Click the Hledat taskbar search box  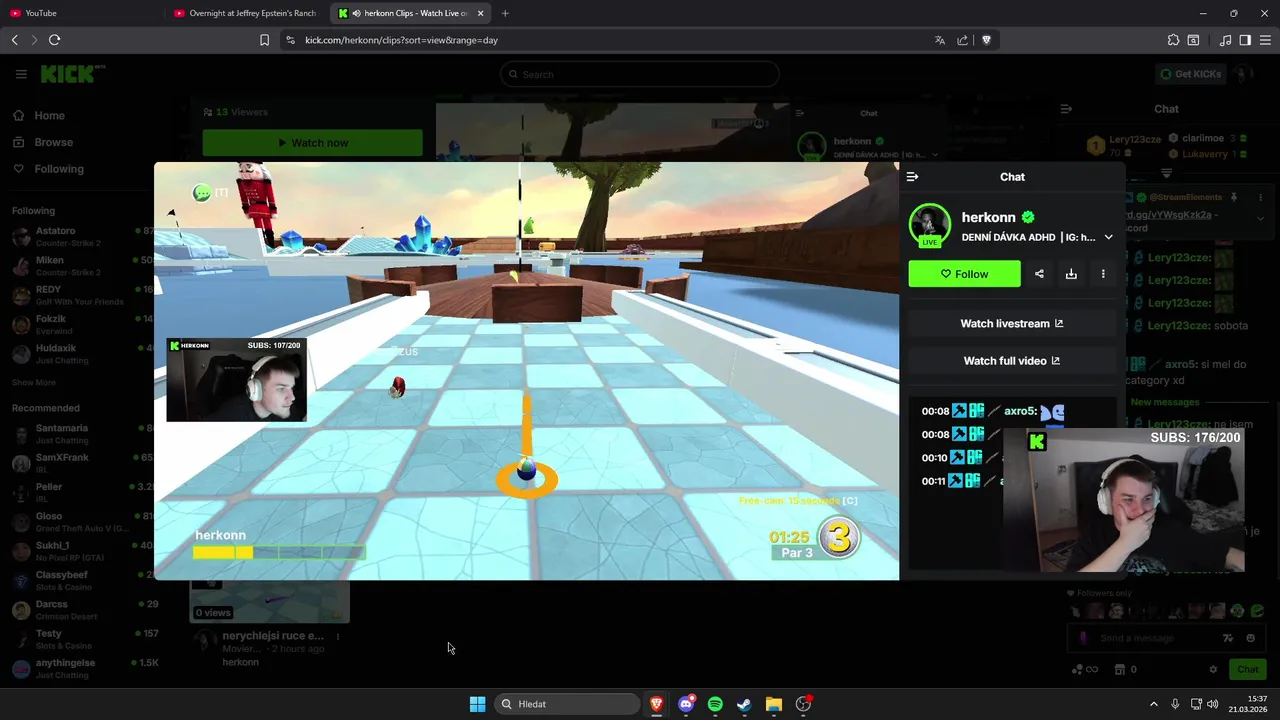pyautogui.click(x=567, y=704)
